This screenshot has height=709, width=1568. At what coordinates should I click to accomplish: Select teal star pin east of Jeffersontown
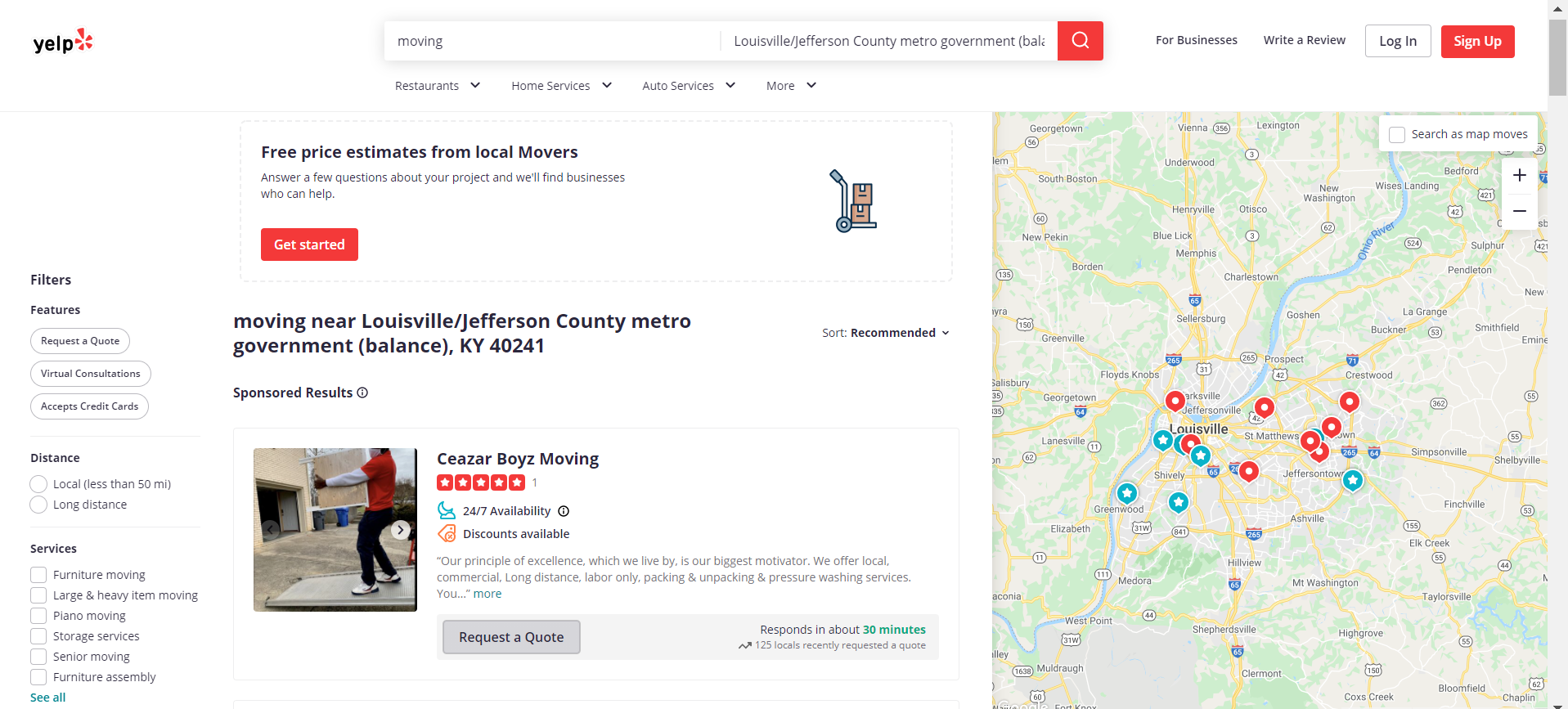click(1353, 480)
